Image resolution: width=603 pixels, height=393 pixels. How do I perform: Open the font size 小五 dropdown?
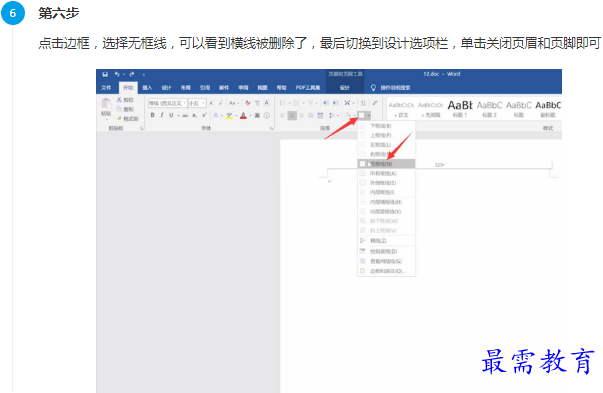click(197, 103)
